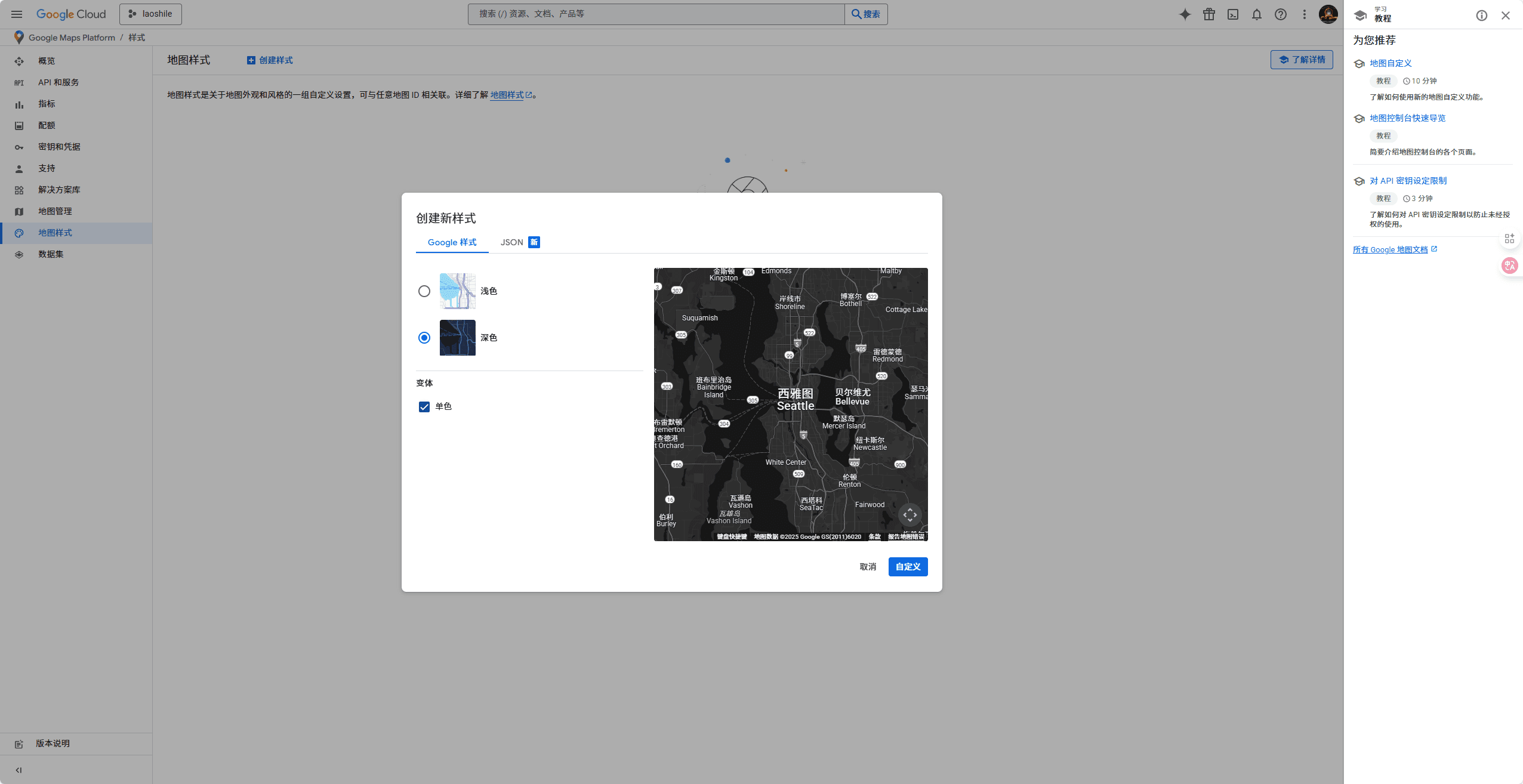This screenshot has height=784, width=1523.
Task: Click the 地图管理 sidebar map icon
Action: (x=19, y=212)
